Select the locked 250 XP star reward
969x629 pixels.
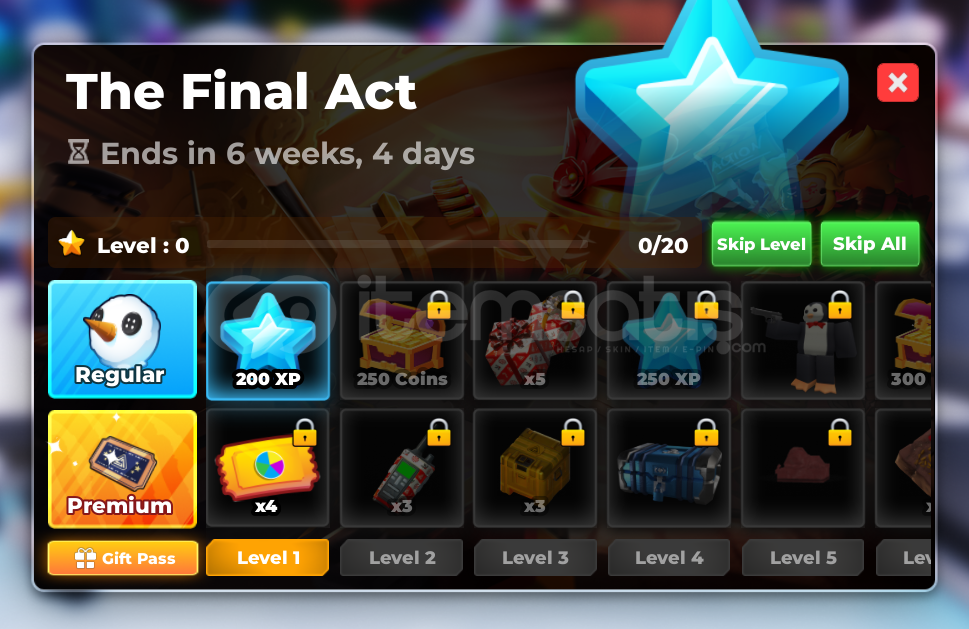[669, 340]
